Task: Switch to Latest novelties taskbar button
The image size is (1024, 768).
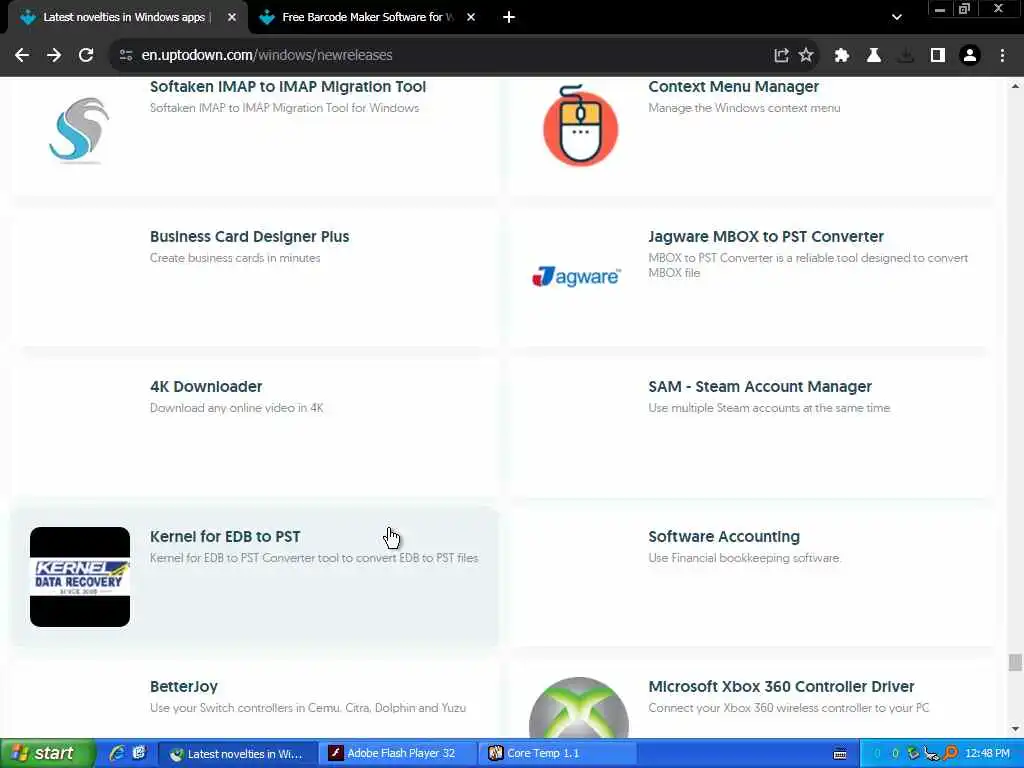Action: point(238,754)
